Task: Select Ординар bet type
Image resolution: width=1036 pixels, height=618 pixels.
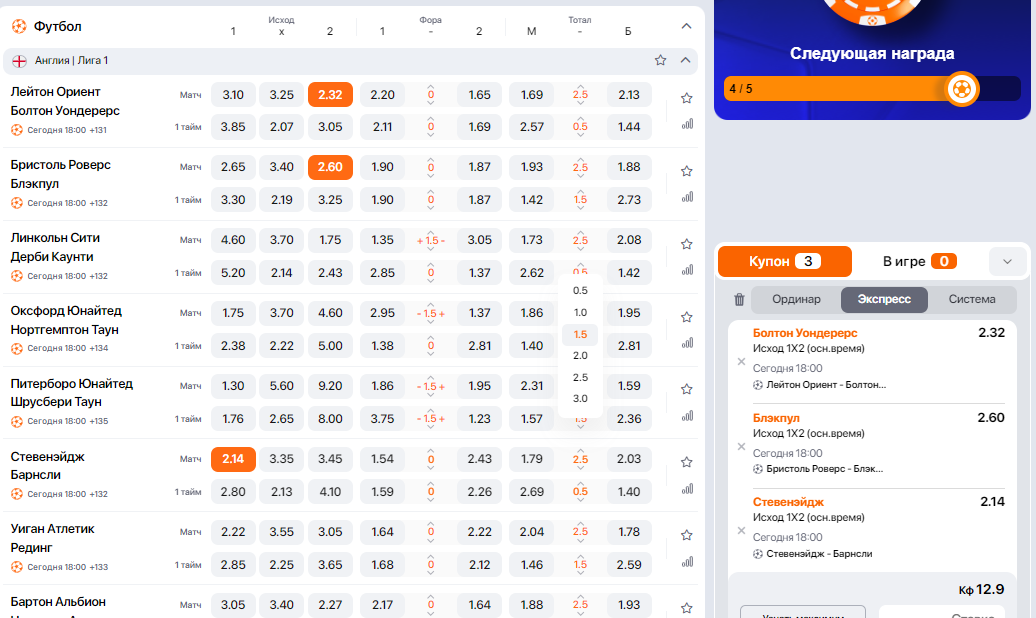Action: (796, 299)
